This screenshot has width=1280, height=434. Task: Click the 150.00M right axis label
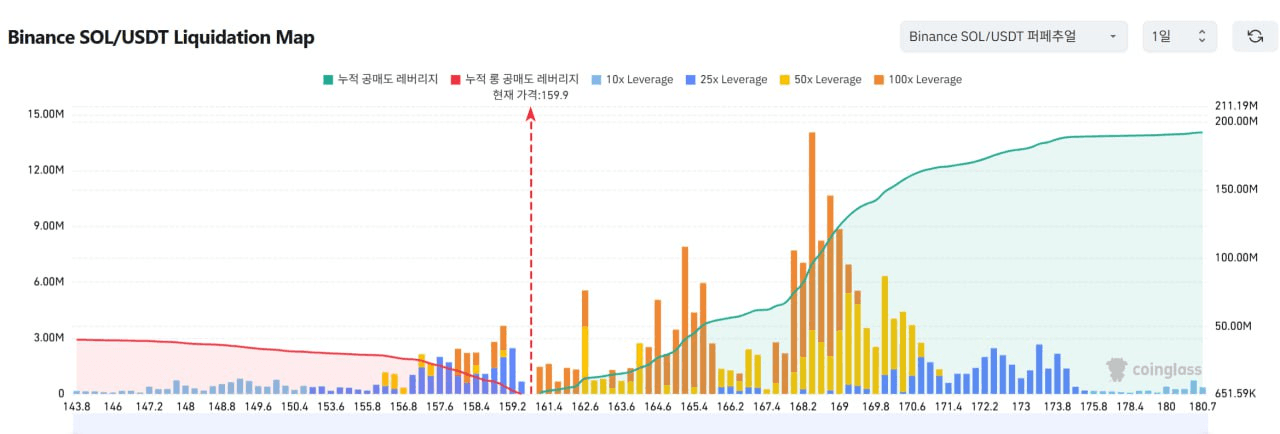[x=1235, y=189]
